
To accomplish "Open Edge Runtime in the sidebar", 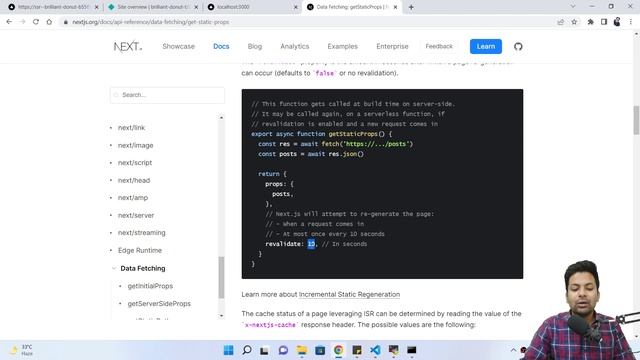I will [x=140, y=250].
